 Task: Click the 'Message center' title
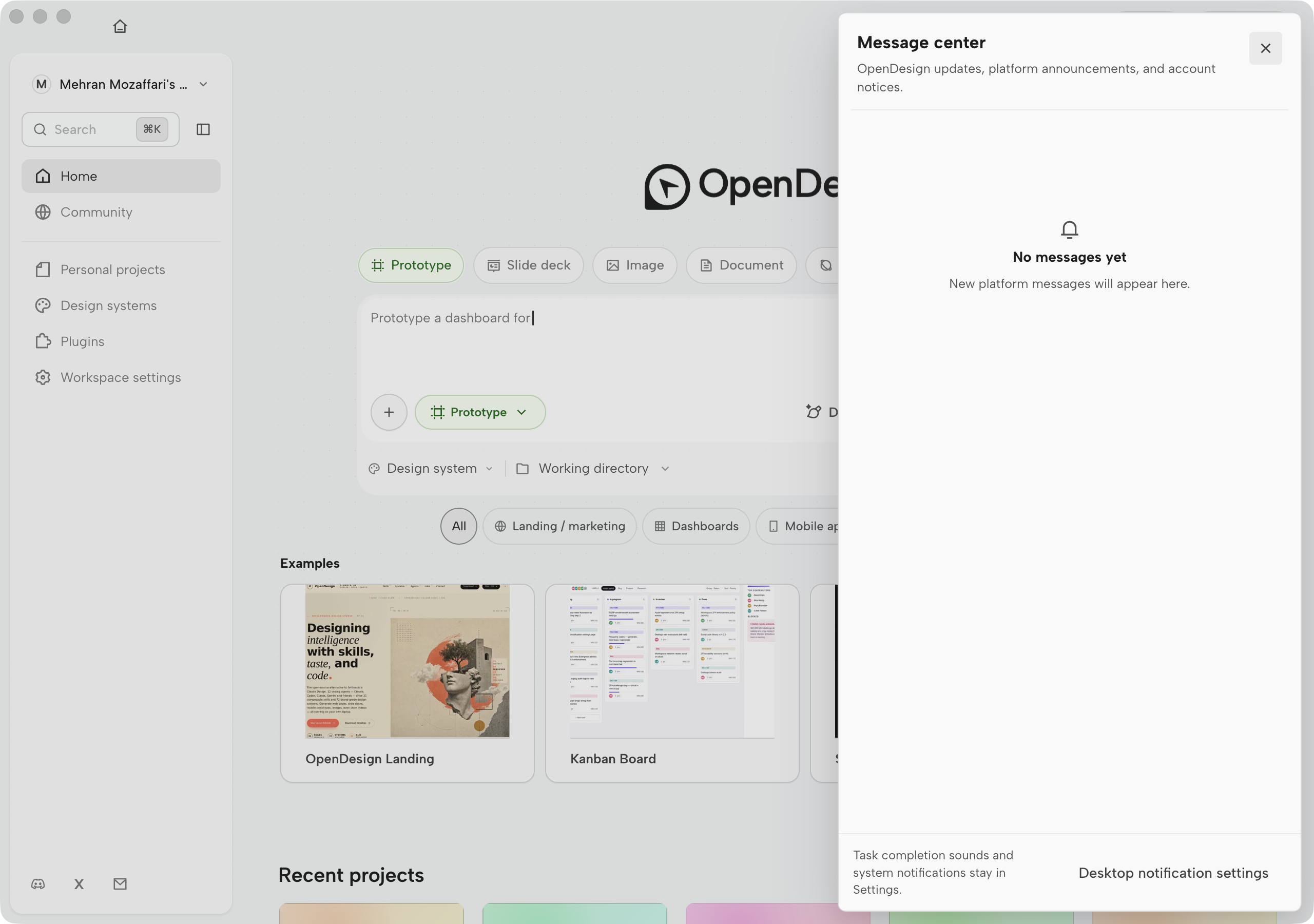pyautogui.click(x=921, y=43)
